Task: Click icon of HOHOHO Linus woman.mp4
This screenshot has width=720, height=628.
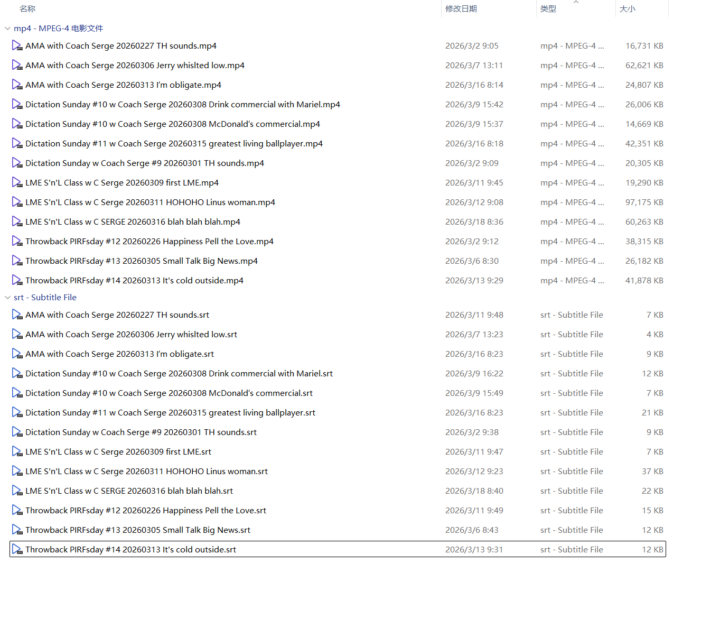Action: coord(17,202)
